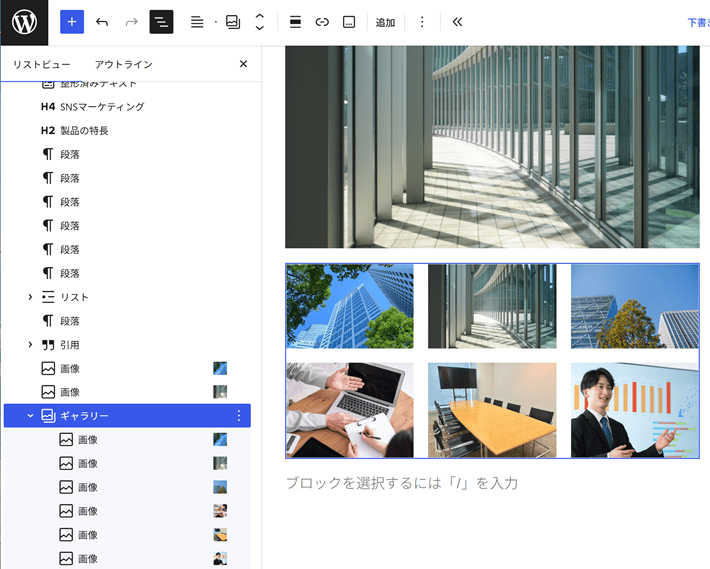Undo the last change
Image resolution: width=710 pixels, height=569 pixels.
(x=102, y=22)
